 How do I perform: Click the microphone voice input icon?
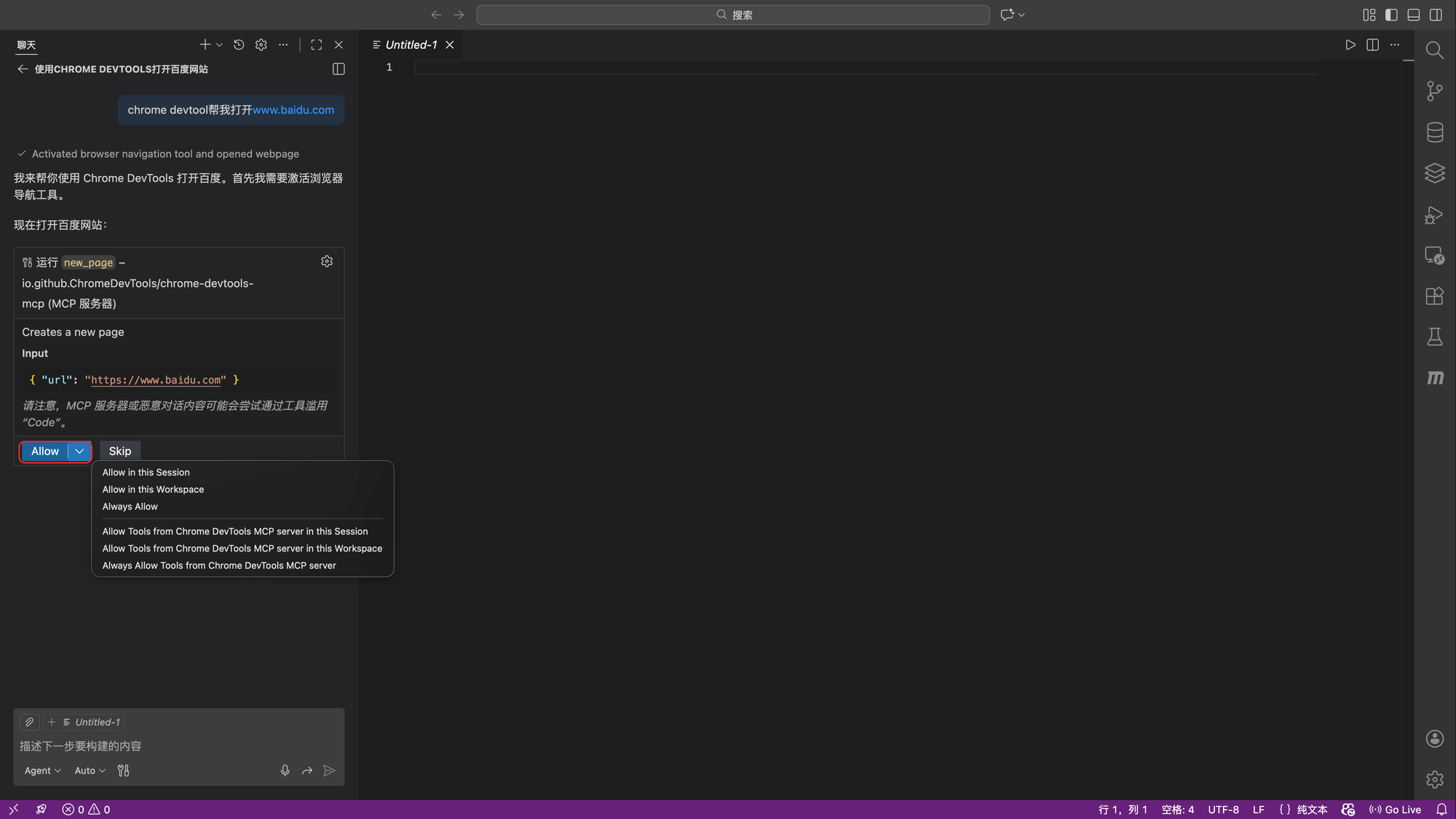coord(285,770)
